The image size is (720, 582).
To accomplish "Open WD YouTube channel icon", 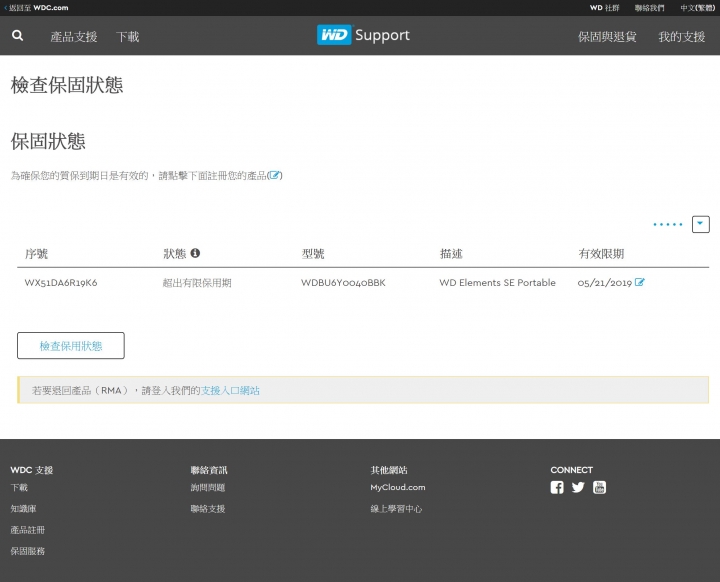I will [x=599, y=487].
